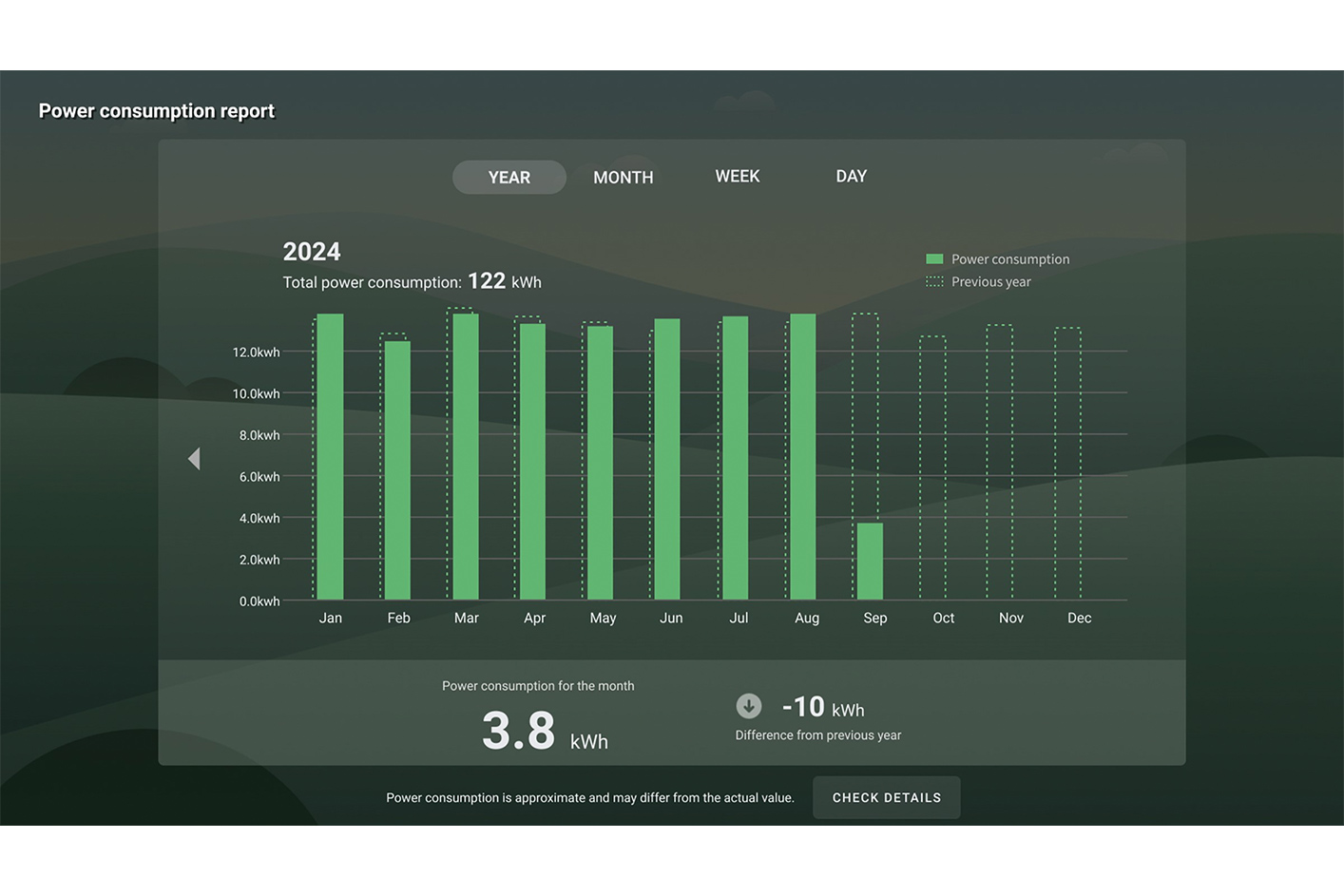This screenshot has height=896, width=1344.
Task: Select the YEAR tab
Action: (509, 178)
